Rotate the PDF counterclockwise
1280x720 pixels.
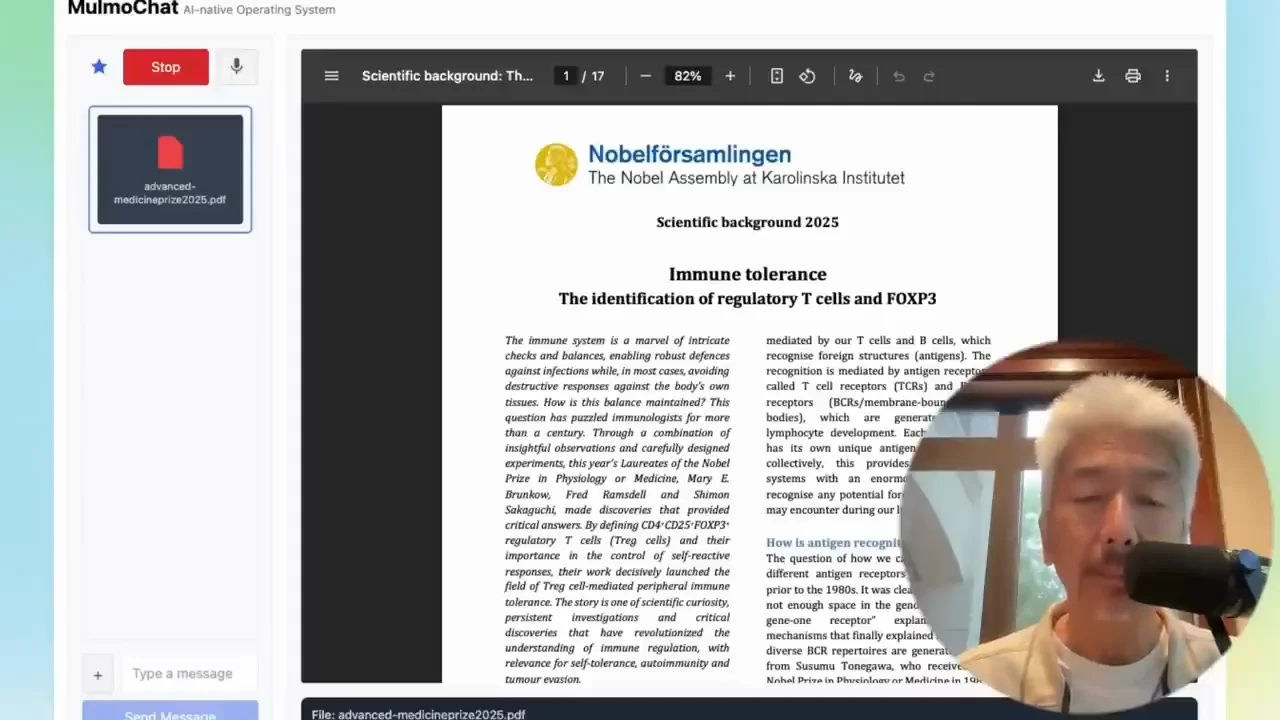tap(808, 76)
